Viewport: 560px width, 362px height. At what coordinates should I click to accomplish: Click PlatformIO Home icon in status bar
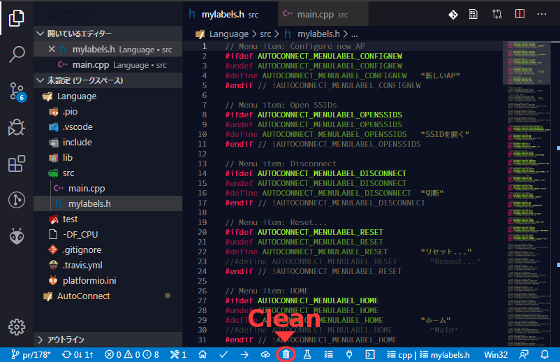(x=202, y=355)
